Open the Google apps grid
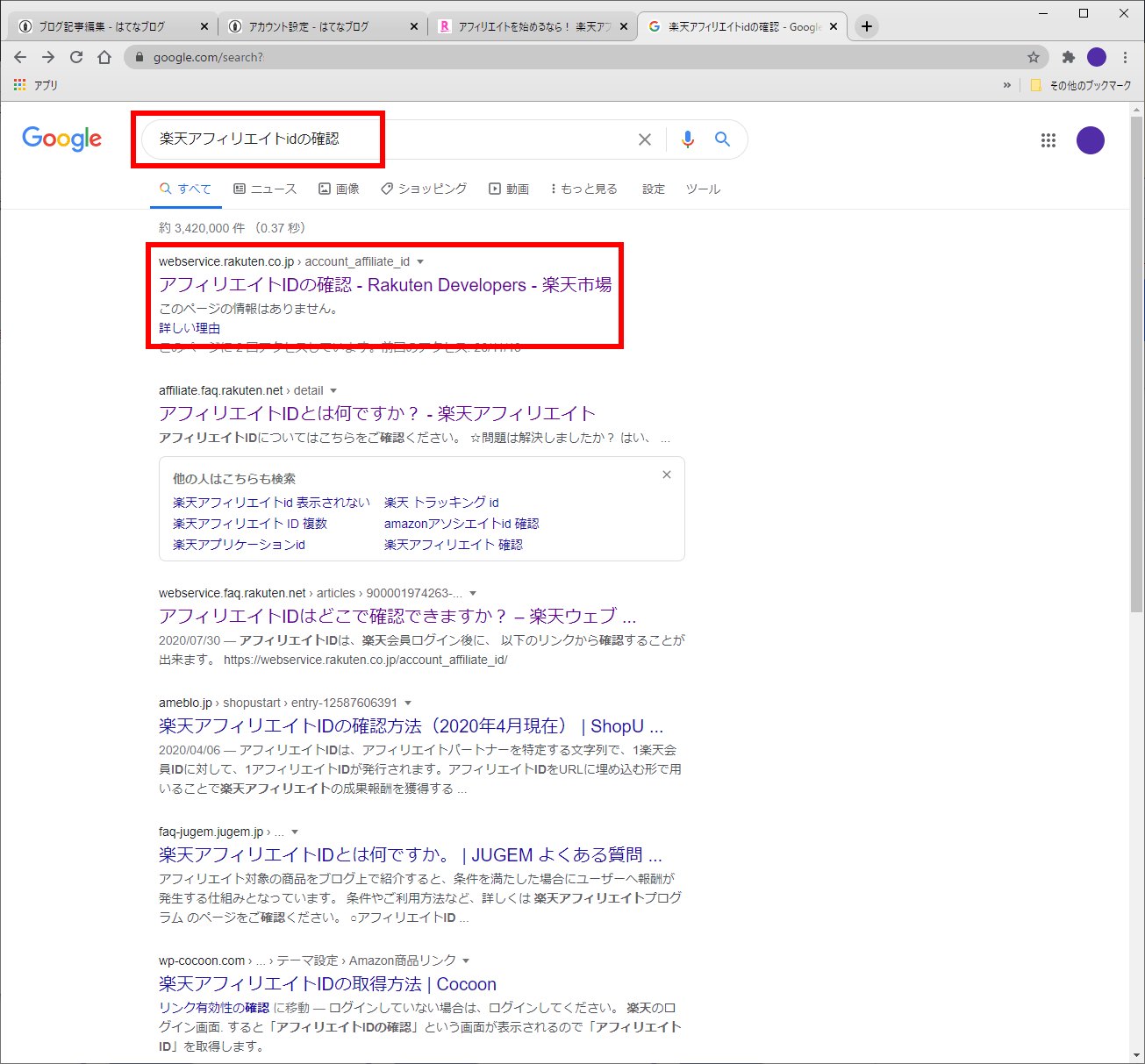Image resolution: width=1145 pixels, height=1064 pixels. click(x=1048, y=140)
